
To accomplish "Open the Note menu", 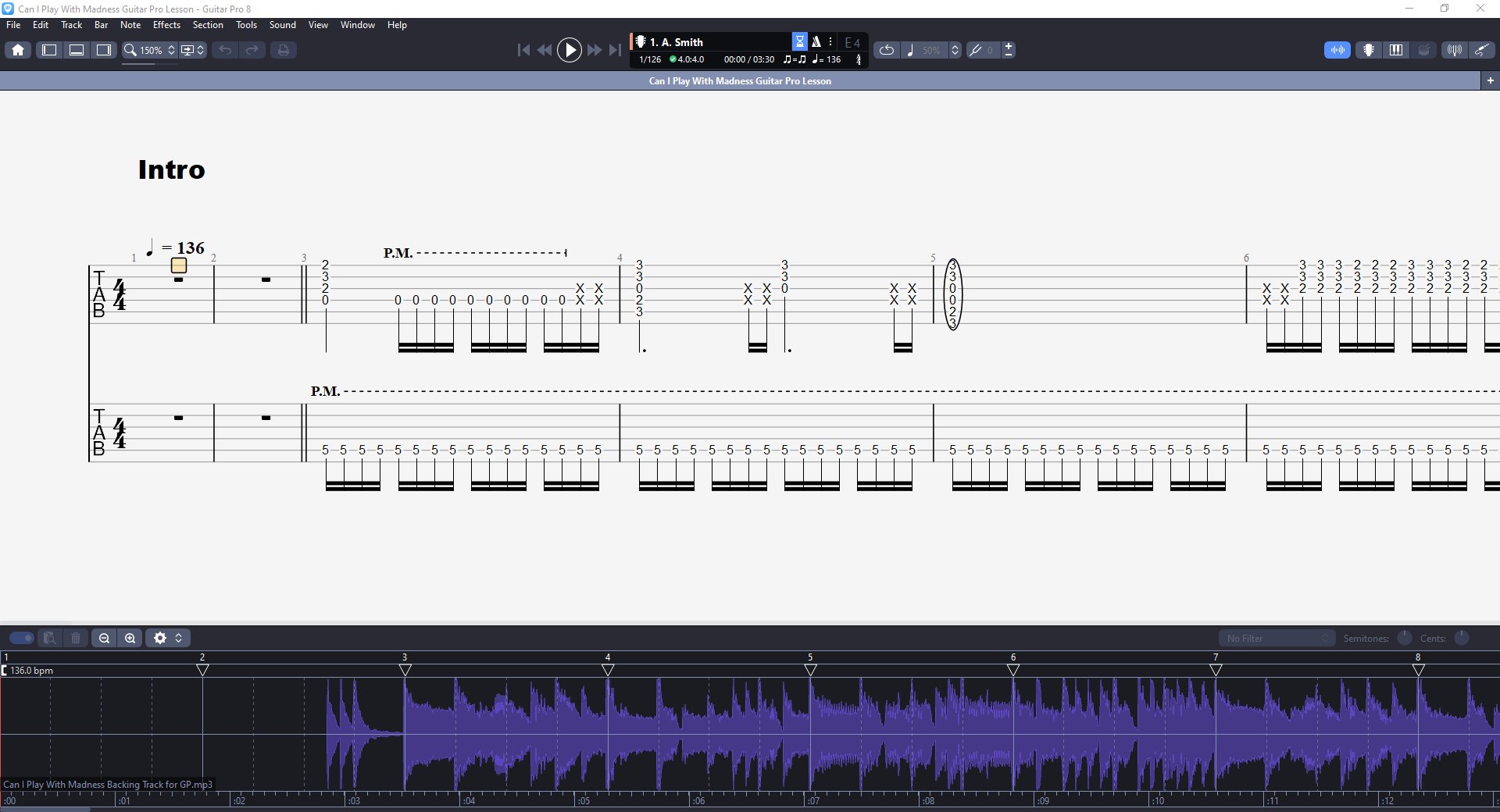I will point(130,25).
